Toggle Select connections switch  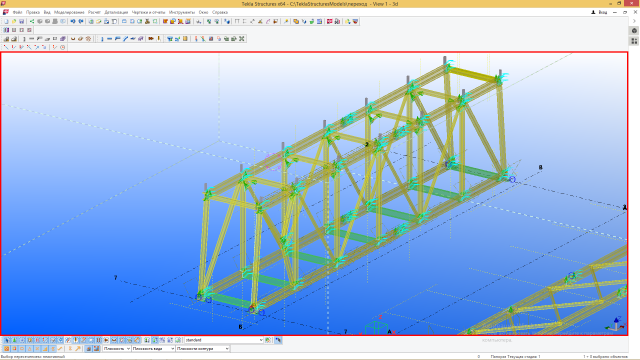[x=14, y=340]
